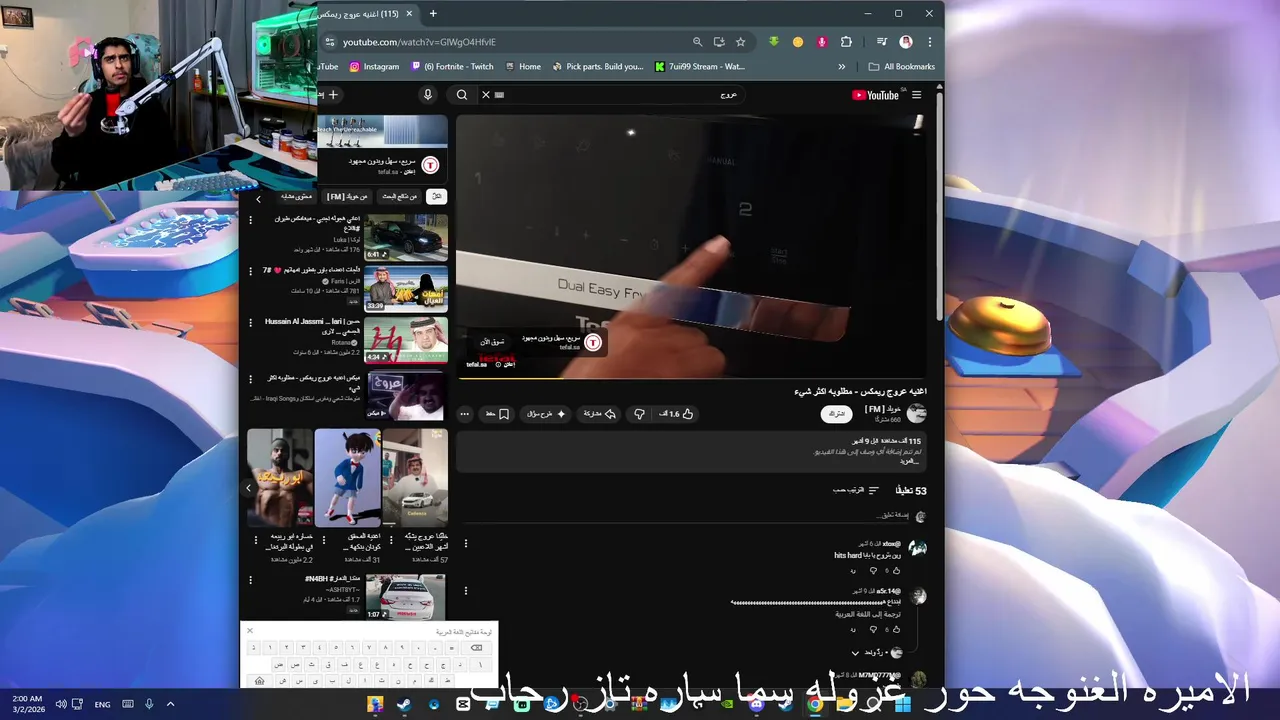Screen dimensions: 1280x720
Task: Click the yellow circle extension icon
Action: 797,42
